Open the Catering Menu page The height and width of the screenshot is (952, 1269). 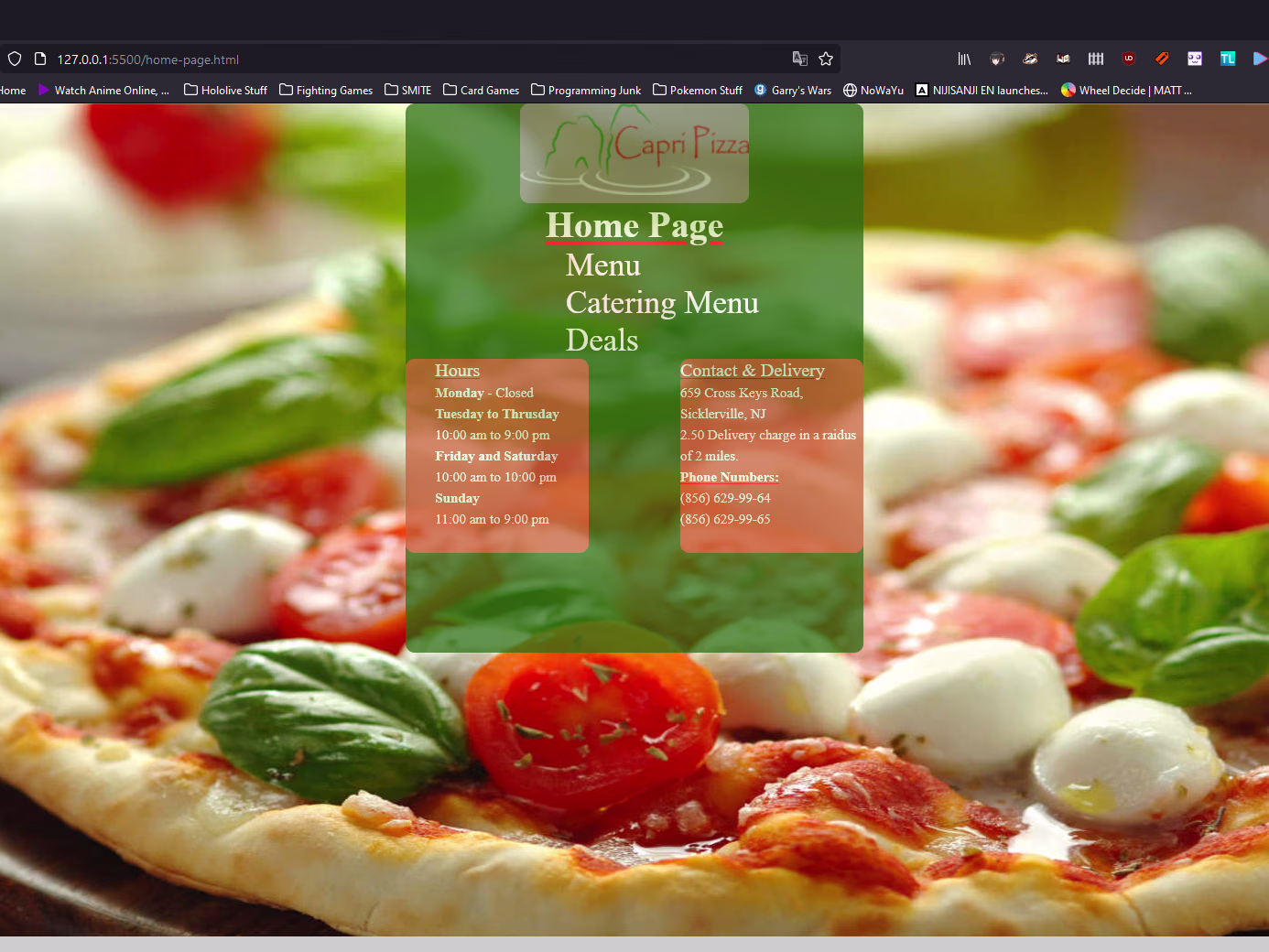pos(662,302)
